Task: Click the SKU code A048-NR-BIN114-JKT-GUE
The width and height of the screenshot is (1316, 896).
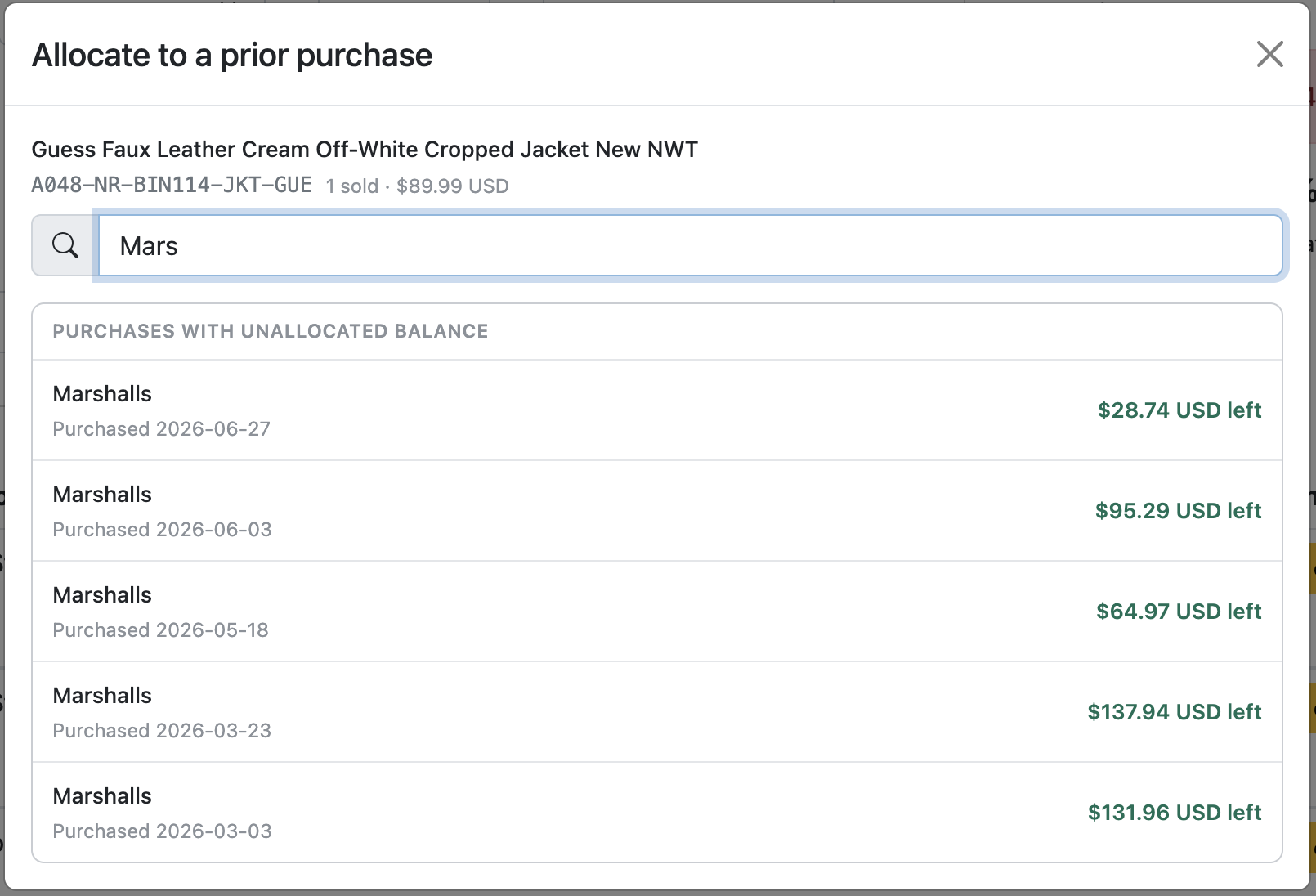Action: click(172, 186)
